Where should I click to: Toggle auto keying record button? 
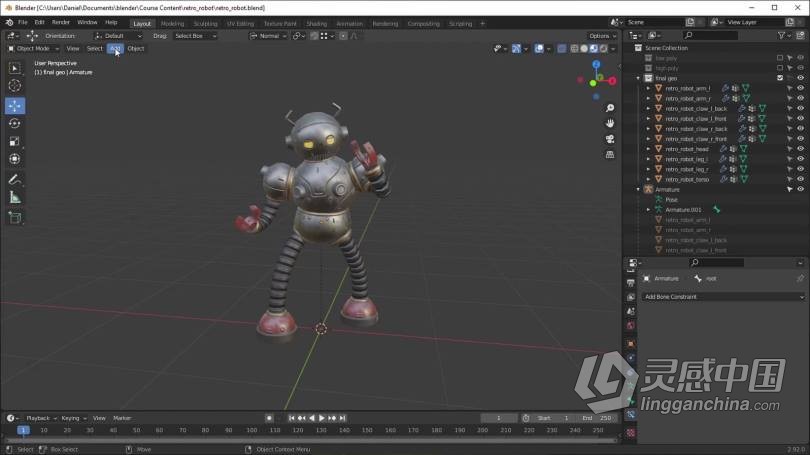[x=269, y=418]
